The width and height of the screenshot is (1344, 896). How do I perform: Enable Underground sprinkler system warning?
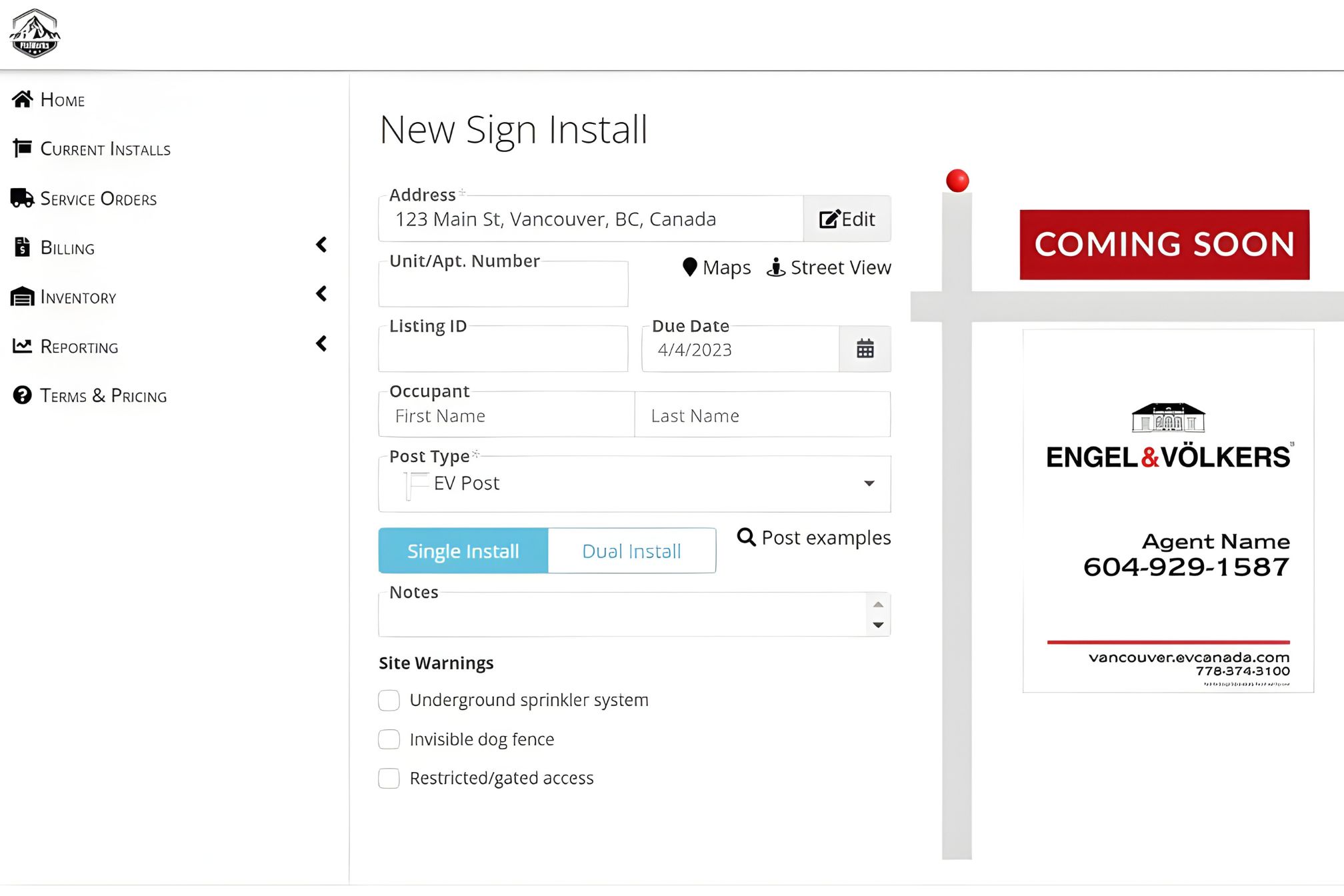[x=389, y=700]
